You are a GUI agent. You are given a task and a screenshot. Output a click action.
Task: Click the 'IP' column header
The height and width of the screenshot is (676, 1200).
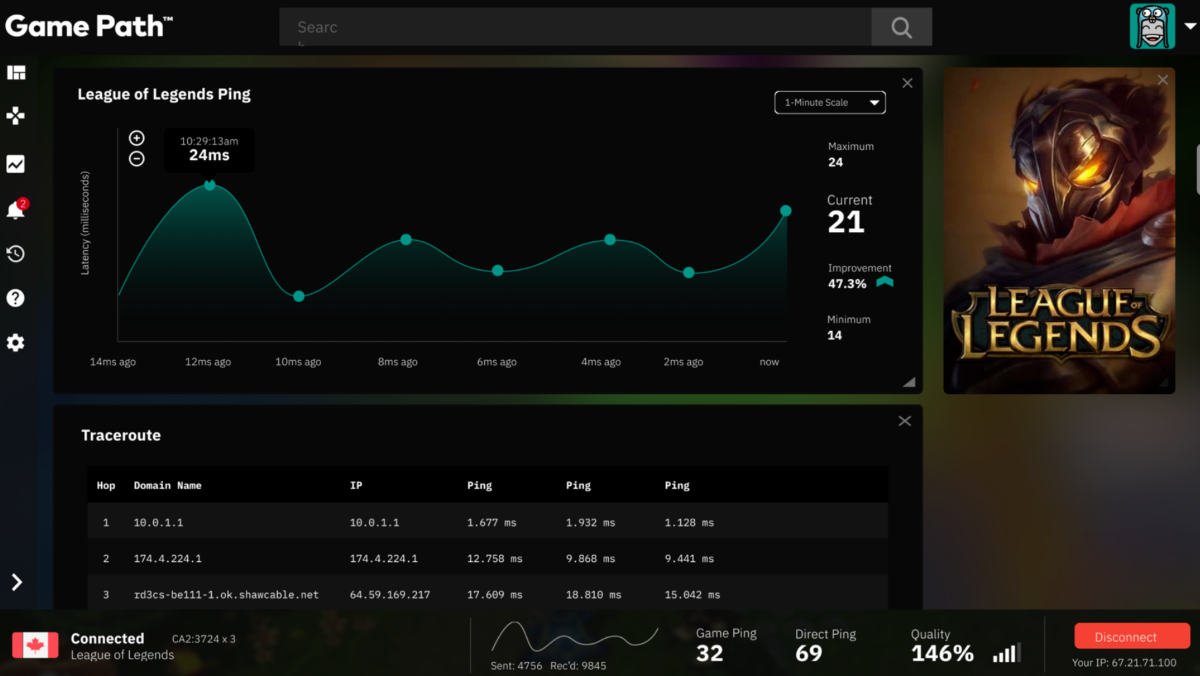[356, 485]
